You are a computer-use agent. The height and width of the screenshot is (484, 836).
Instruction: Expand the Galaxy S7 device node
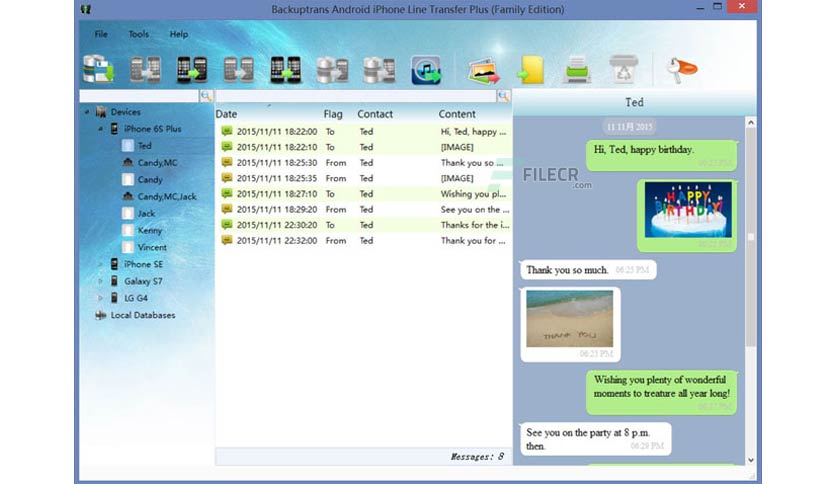click(x=100, y=281)
